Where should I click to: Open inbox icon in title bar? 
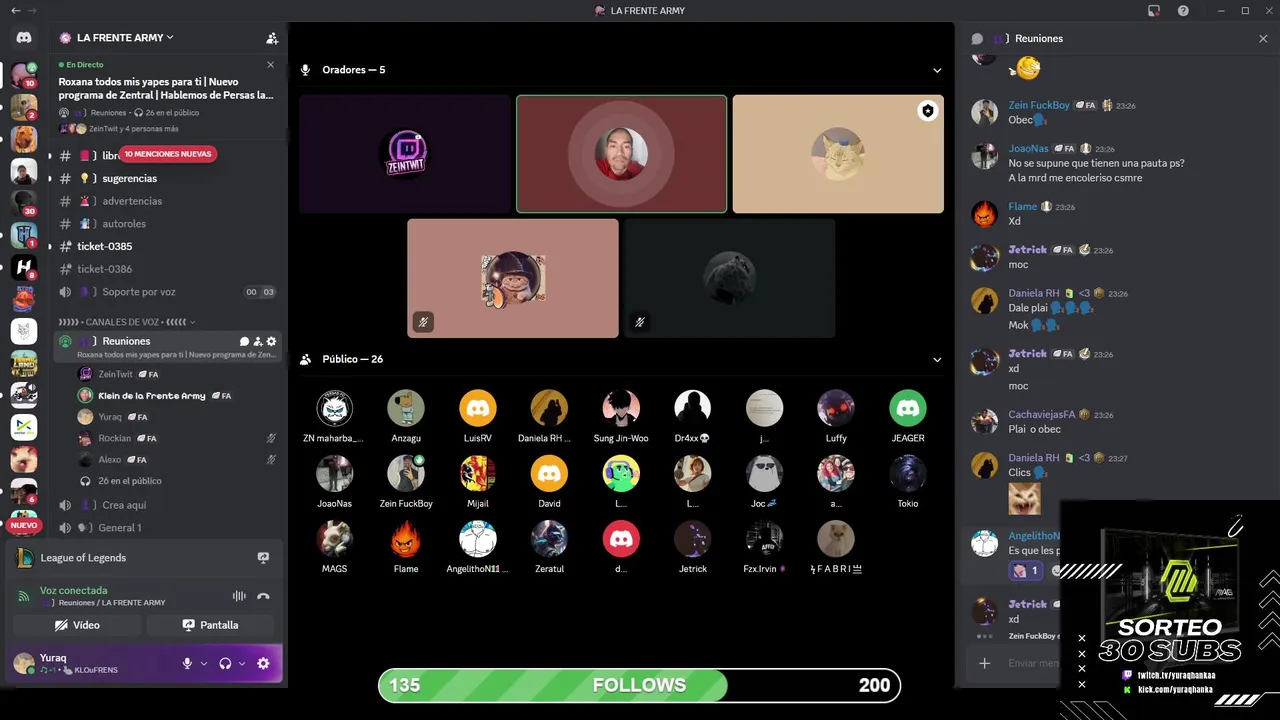tap(1153, 10)
